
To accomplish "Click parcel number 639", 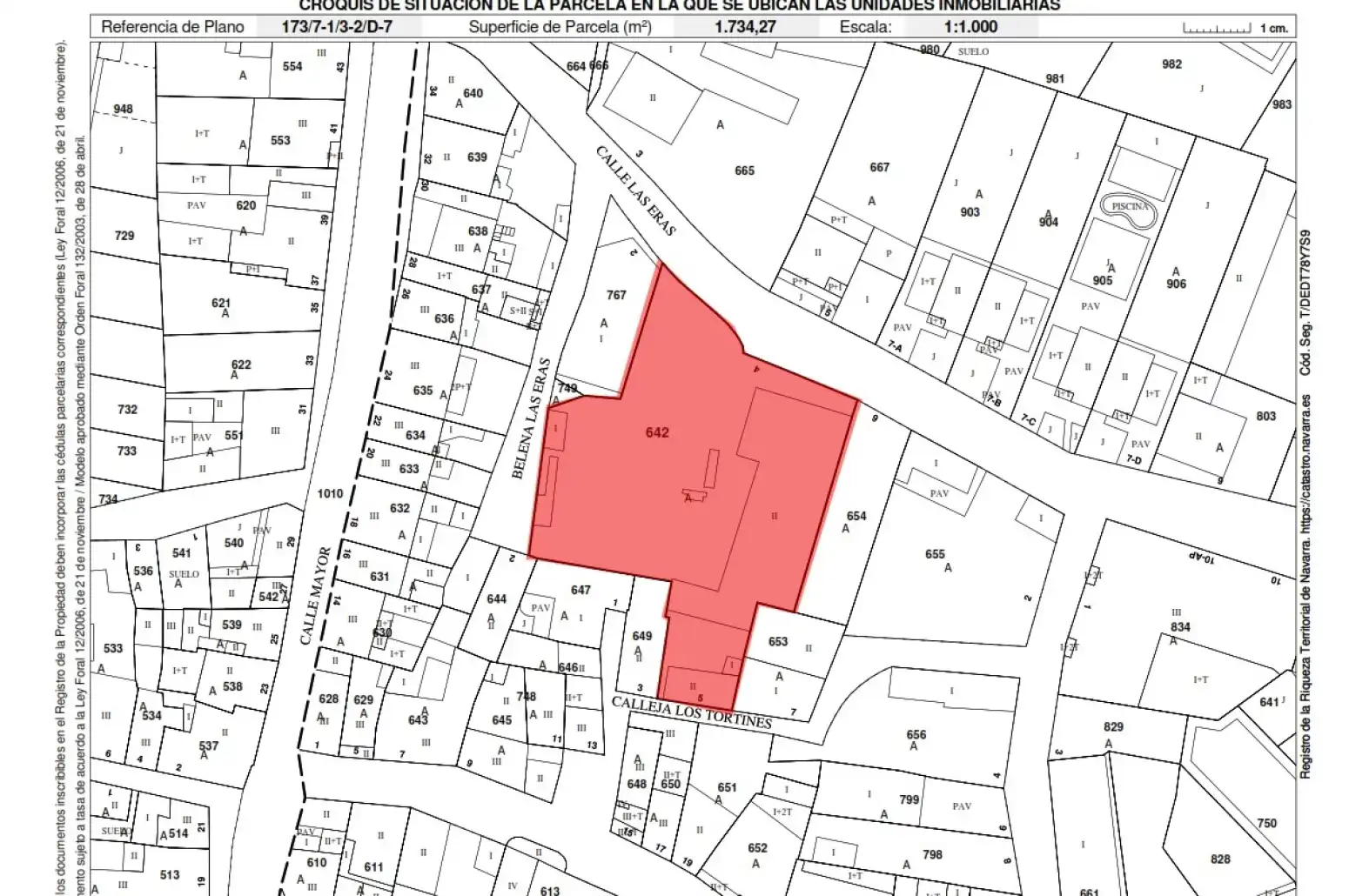I will point(477,157).
